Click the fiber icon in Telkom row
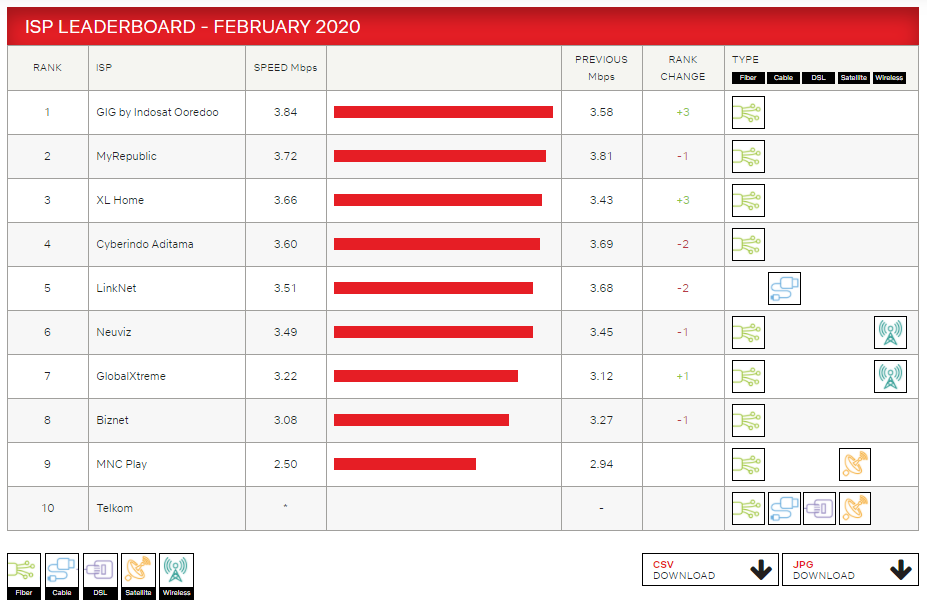Screen dimensions: 927x609 click(x=748, y=508)
